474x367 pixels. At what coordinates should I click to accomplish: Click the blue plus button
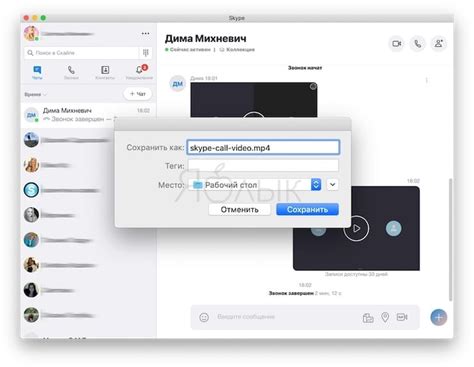click(x=439, y=317)
